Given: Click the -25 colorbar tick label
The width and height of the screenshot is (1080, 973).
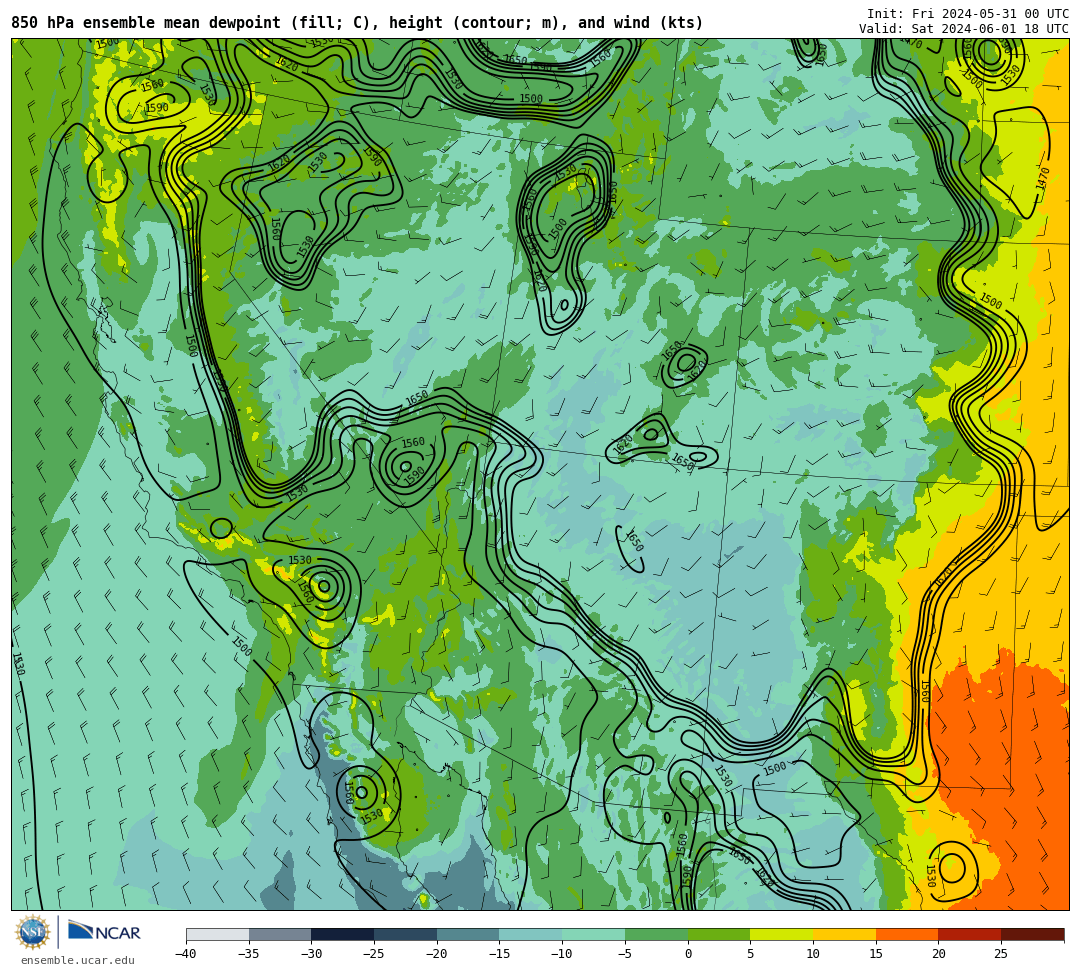Looking at the screenshot, I should [x=374, y=954].
